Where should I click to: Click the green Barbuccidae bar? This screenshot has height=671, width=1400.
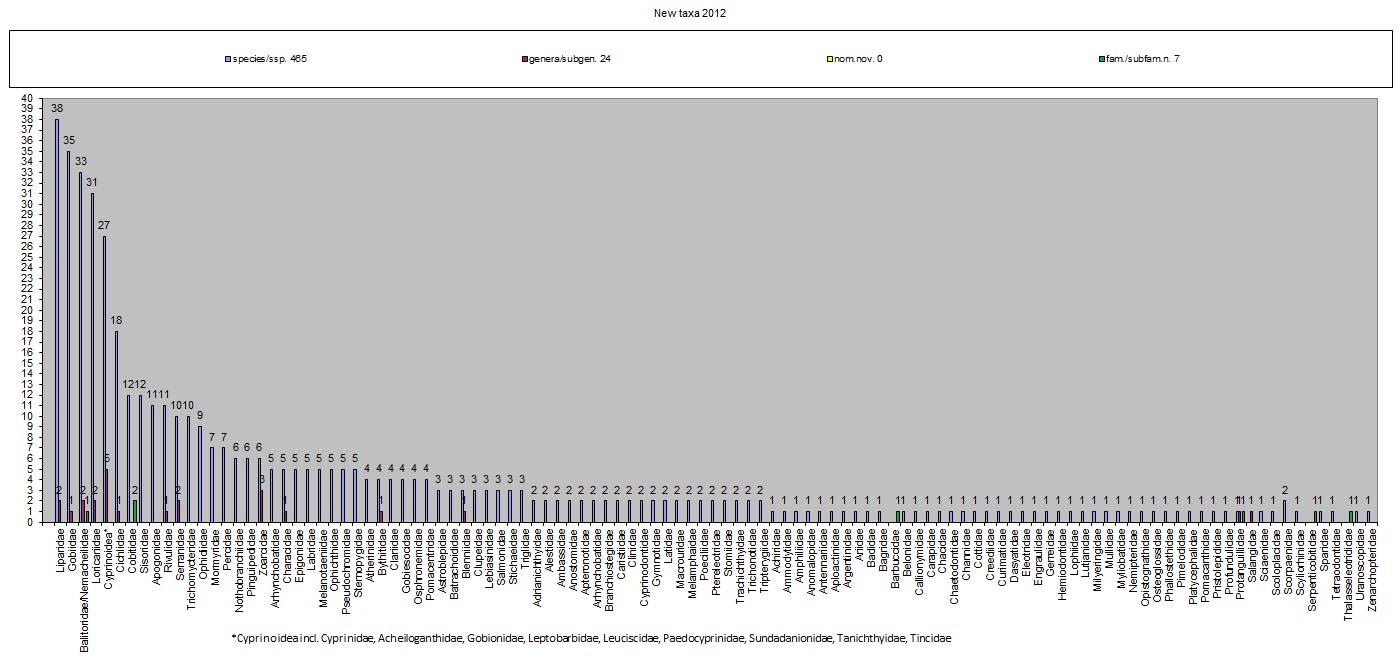tap(897, 516)
